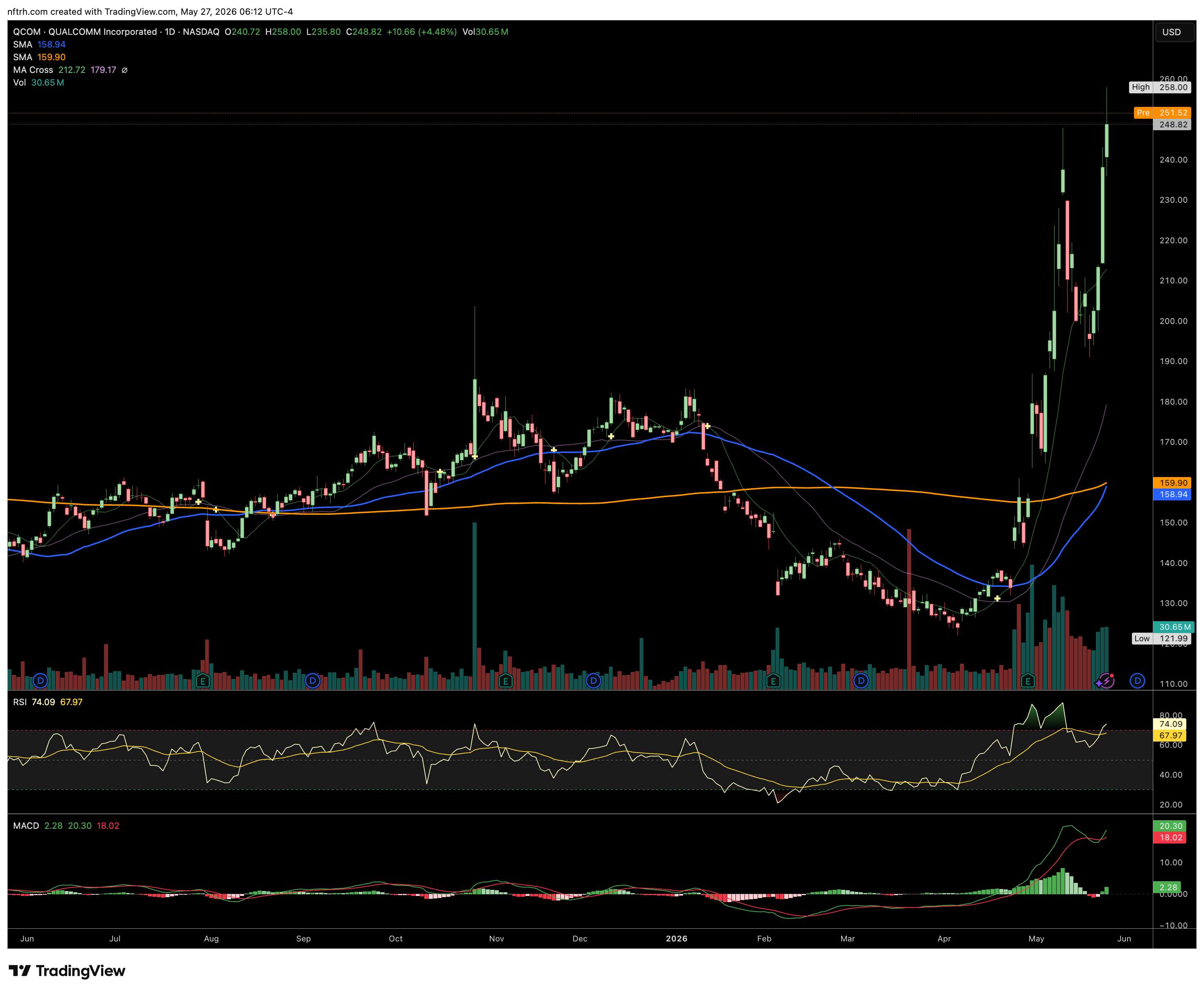1204x993 pixels.
Task: Click the earnings marker in late July
Action: pos(202,681)
